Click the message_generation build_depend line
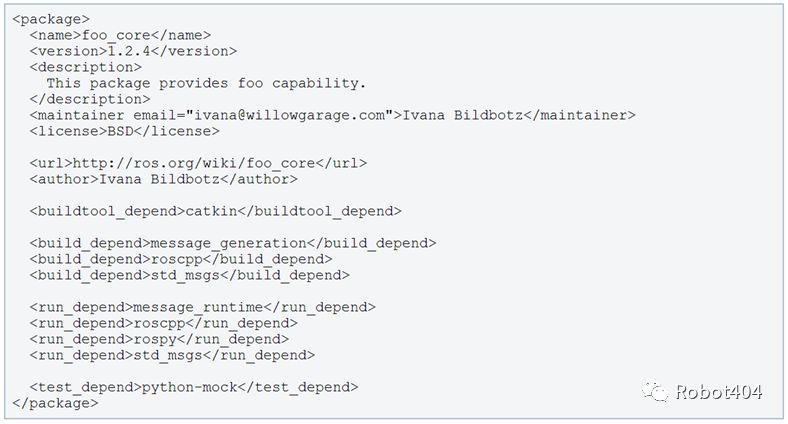 click(233, 243)
